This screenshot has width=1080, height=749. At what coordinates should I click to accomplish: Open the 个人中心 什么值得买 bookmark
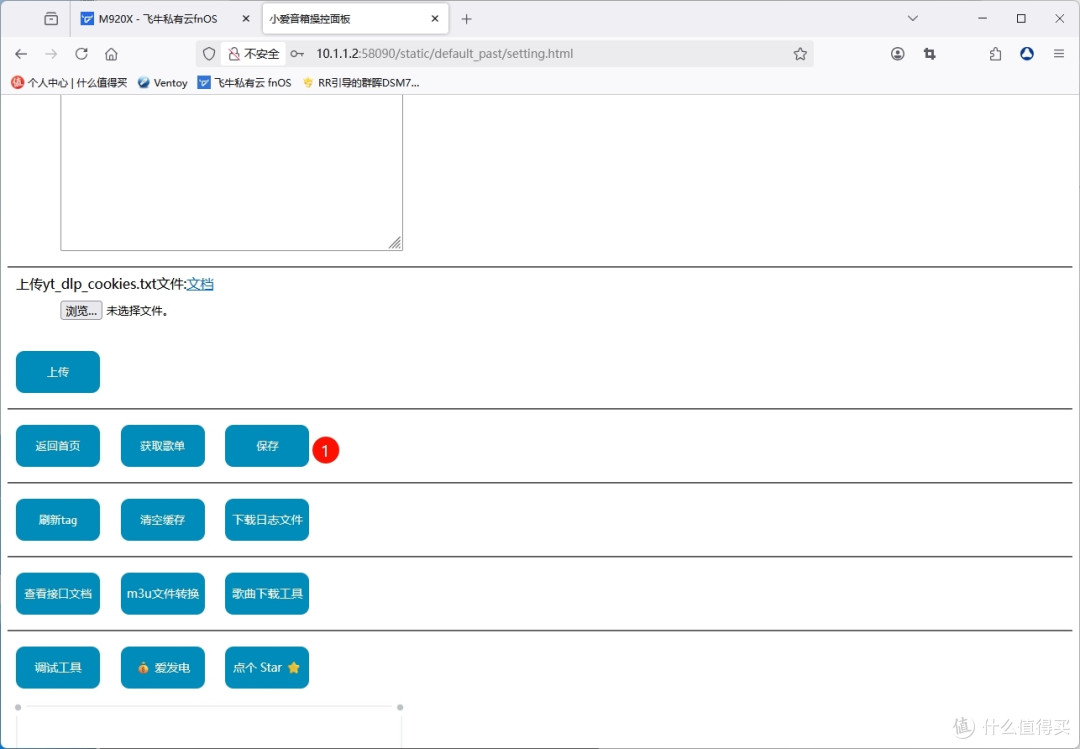(70, 83)
